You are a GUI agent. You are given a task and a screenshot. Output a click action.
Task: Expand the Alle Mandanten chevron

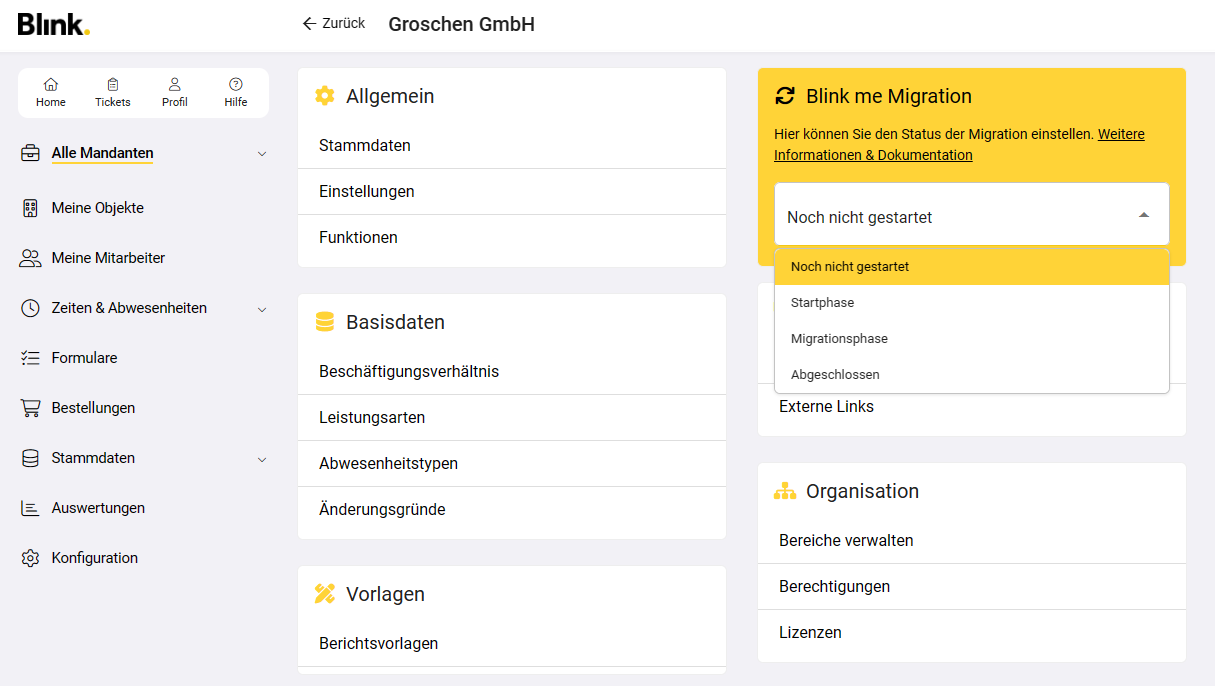(262, 154)
